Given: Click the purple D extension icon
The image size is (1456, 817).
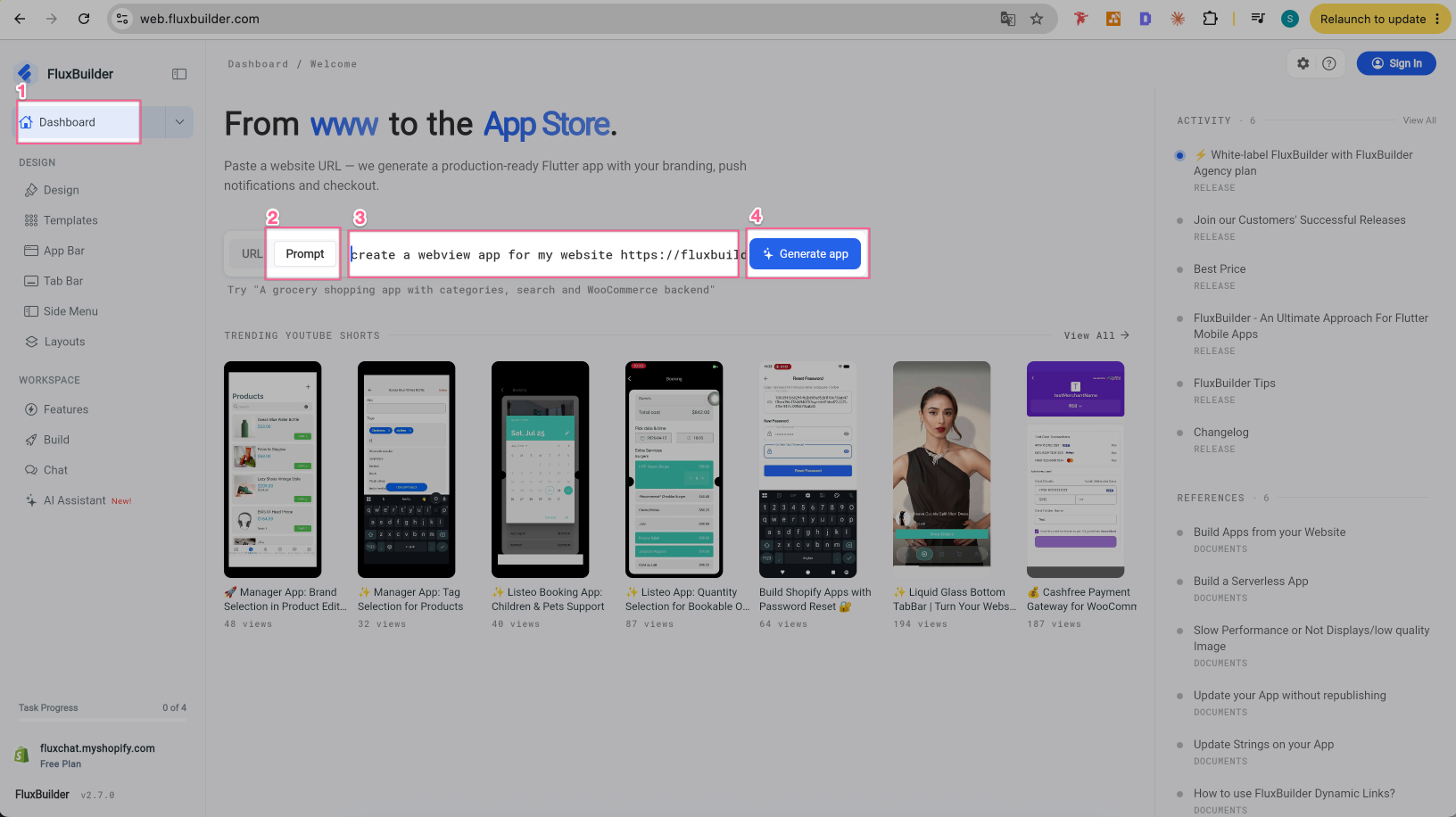Looking at the screenshot, I should click(1146, 19).
